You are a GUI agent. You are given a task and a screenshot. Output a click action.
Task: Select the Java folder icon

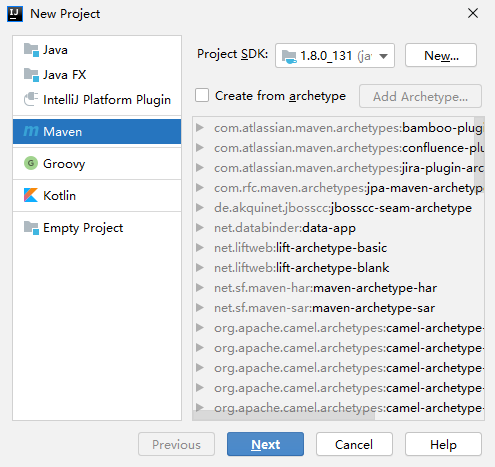point(31,50)
